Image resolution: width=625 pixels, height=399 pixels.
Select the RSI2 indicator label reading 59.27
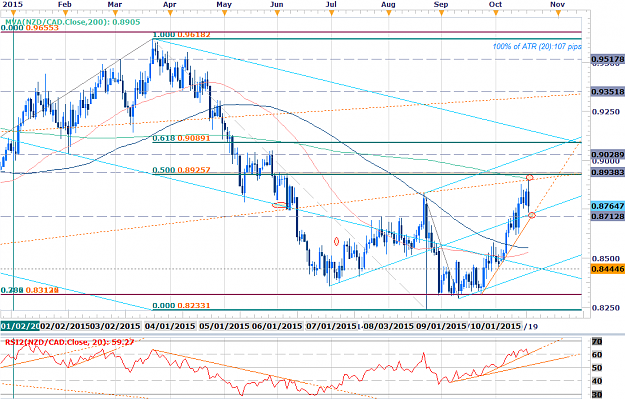coord(69,342)
